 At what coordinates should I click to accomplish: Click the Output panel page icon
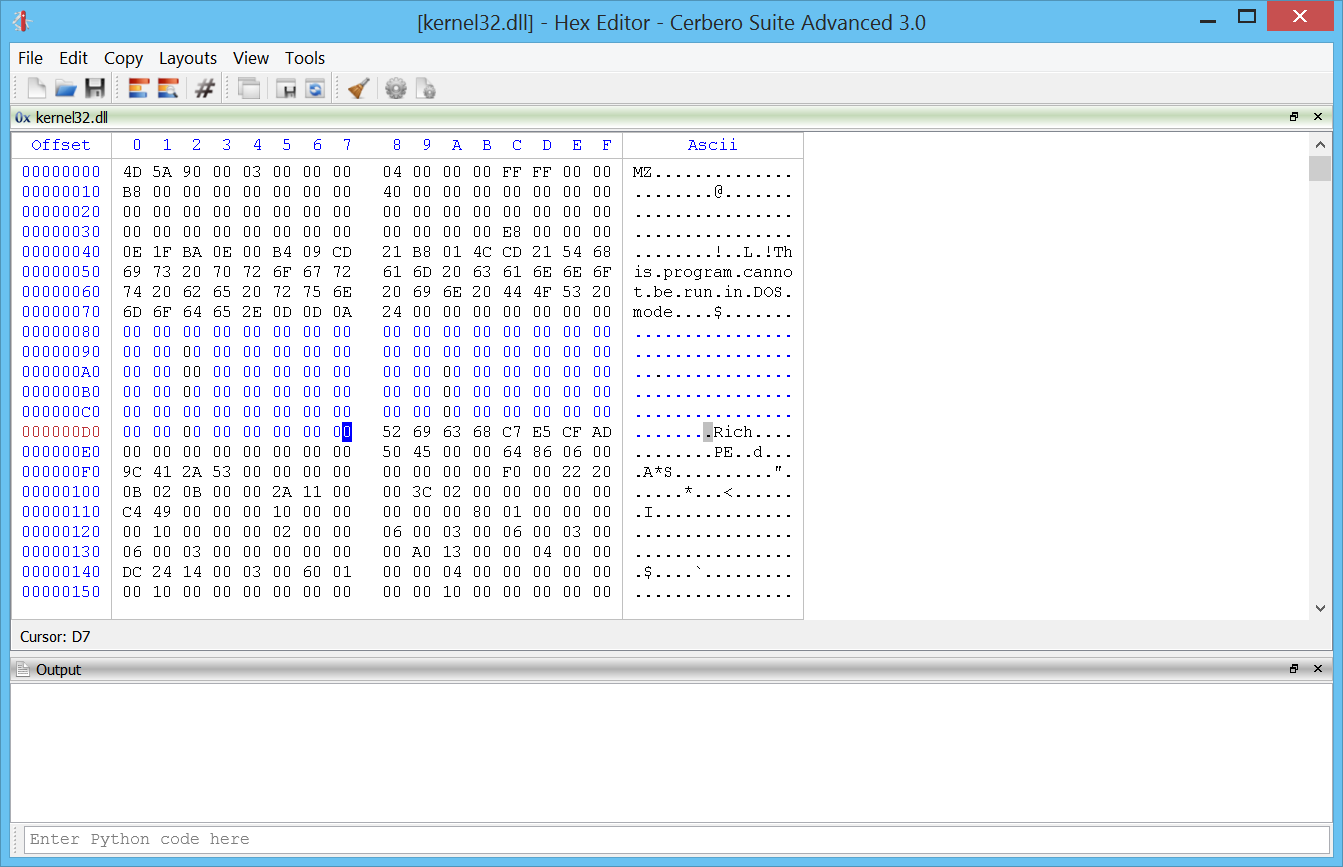click(x=23, y=669)
